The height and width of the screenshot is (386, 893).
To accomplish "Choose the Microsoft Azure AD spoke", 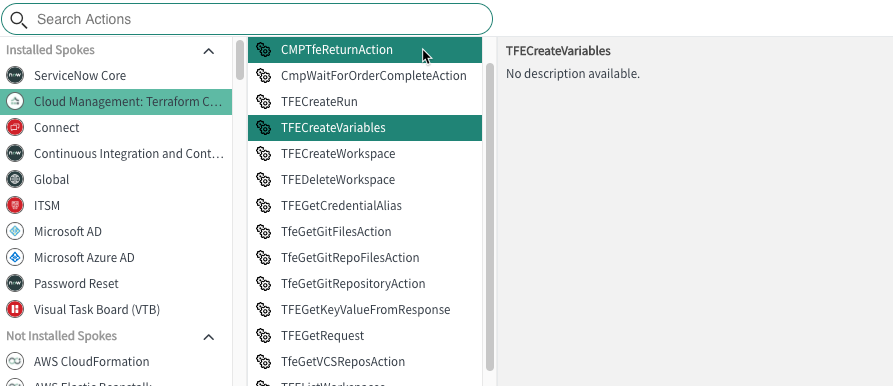I will 116,257.
